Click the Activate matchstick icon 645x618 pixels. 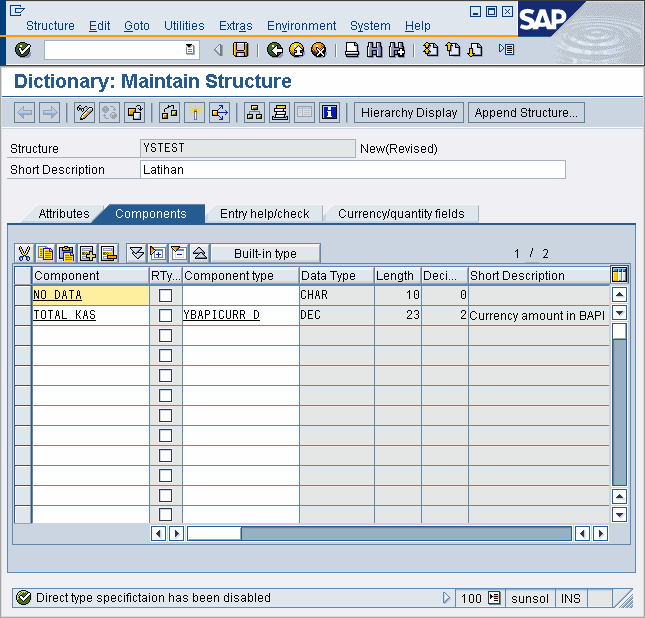coord(195,112)
